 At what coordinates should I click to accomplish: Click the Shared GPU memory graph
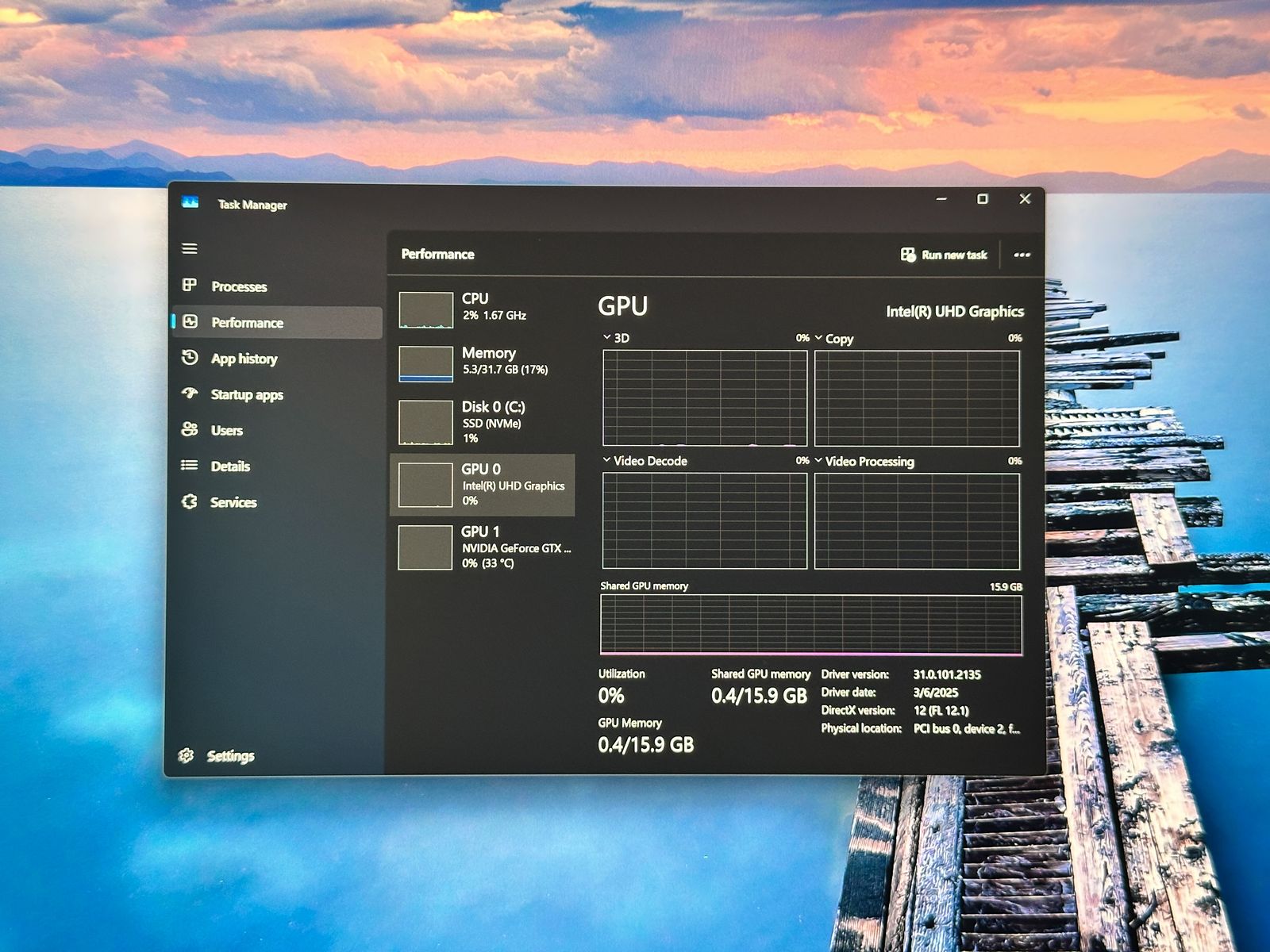(810, 624)
